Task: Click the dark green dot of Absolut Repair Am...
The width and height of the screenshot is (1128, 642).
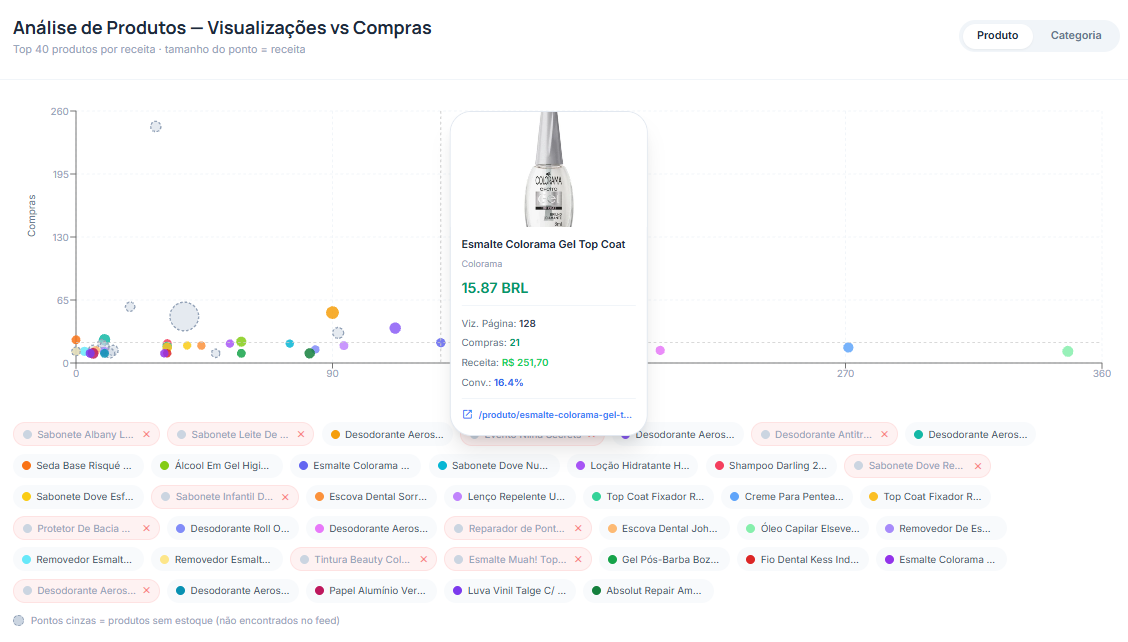Action: click(596, 590)
